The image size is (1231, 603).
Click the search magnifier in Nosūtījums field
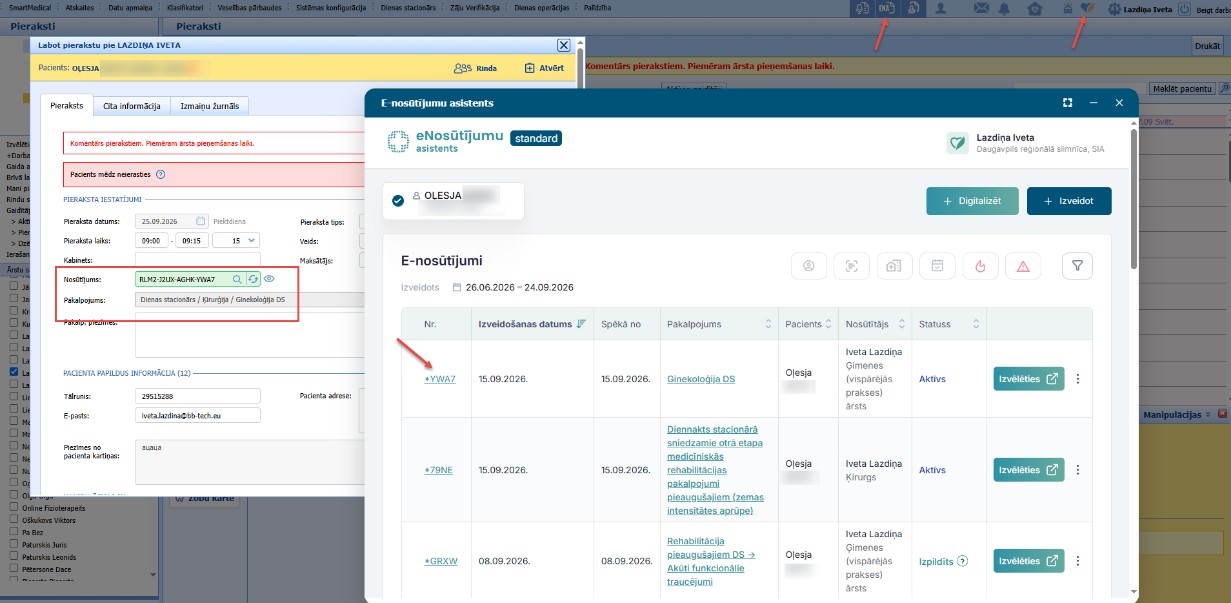pyautogui.click(x=237, y=279)
